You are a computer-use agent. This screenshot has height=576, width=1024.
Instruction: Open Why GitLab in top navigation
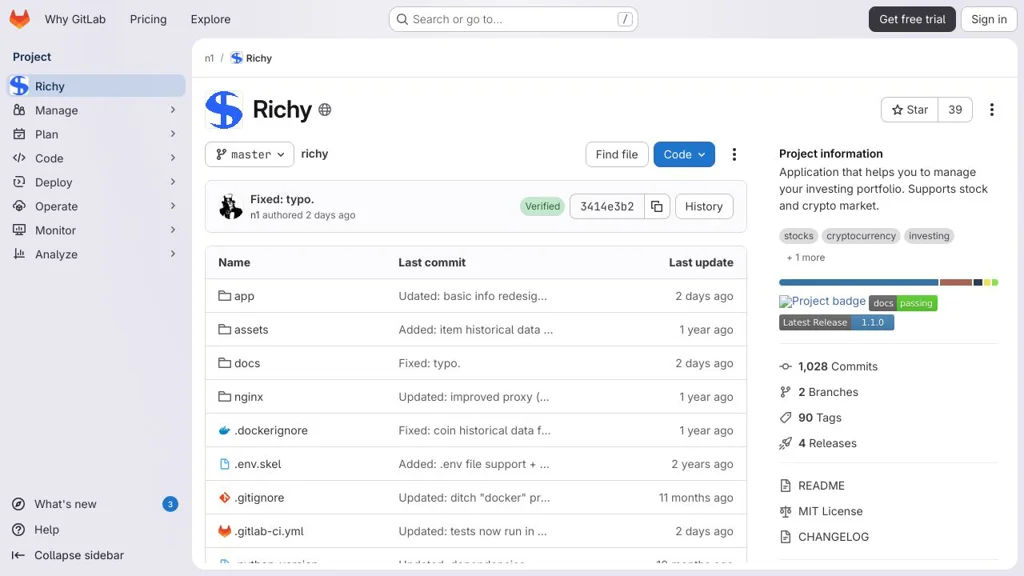[75, 19]
